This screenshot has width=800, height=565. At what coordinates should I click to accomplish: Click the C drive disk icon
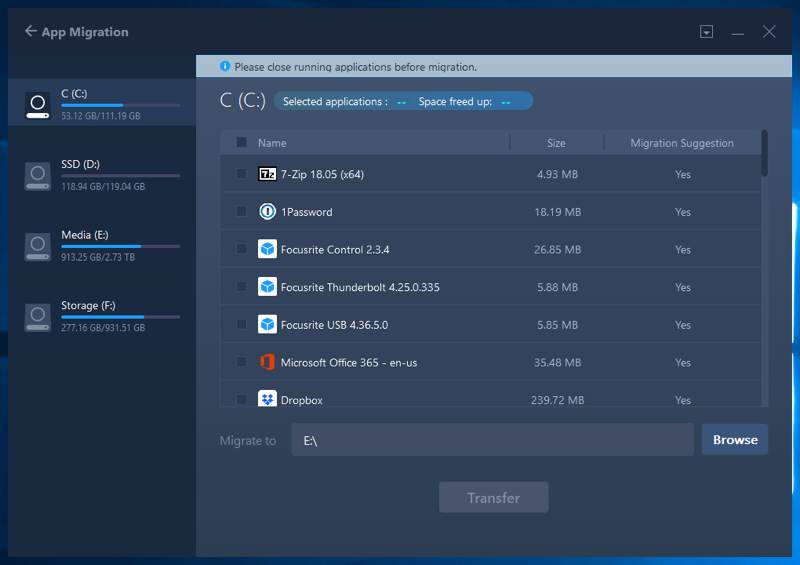point(38,105)
